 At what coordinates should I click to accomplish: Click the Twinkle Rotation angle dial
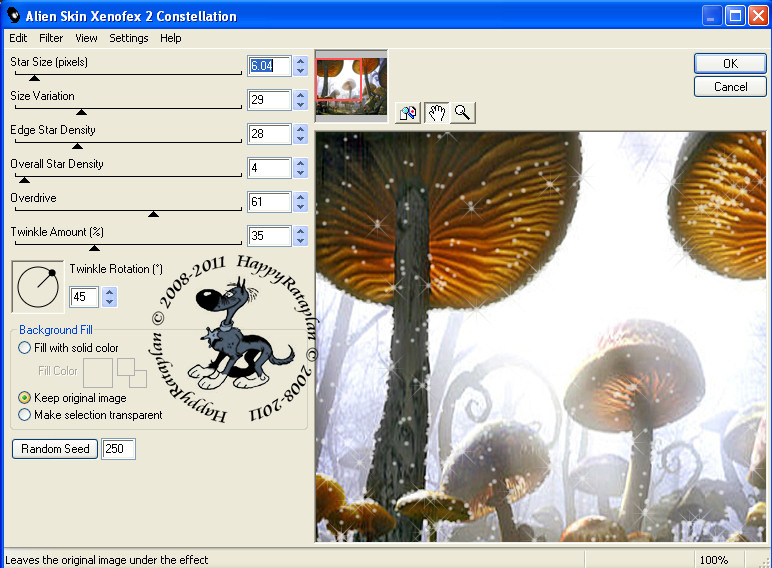pyautogui.click(x=38, y=287)
